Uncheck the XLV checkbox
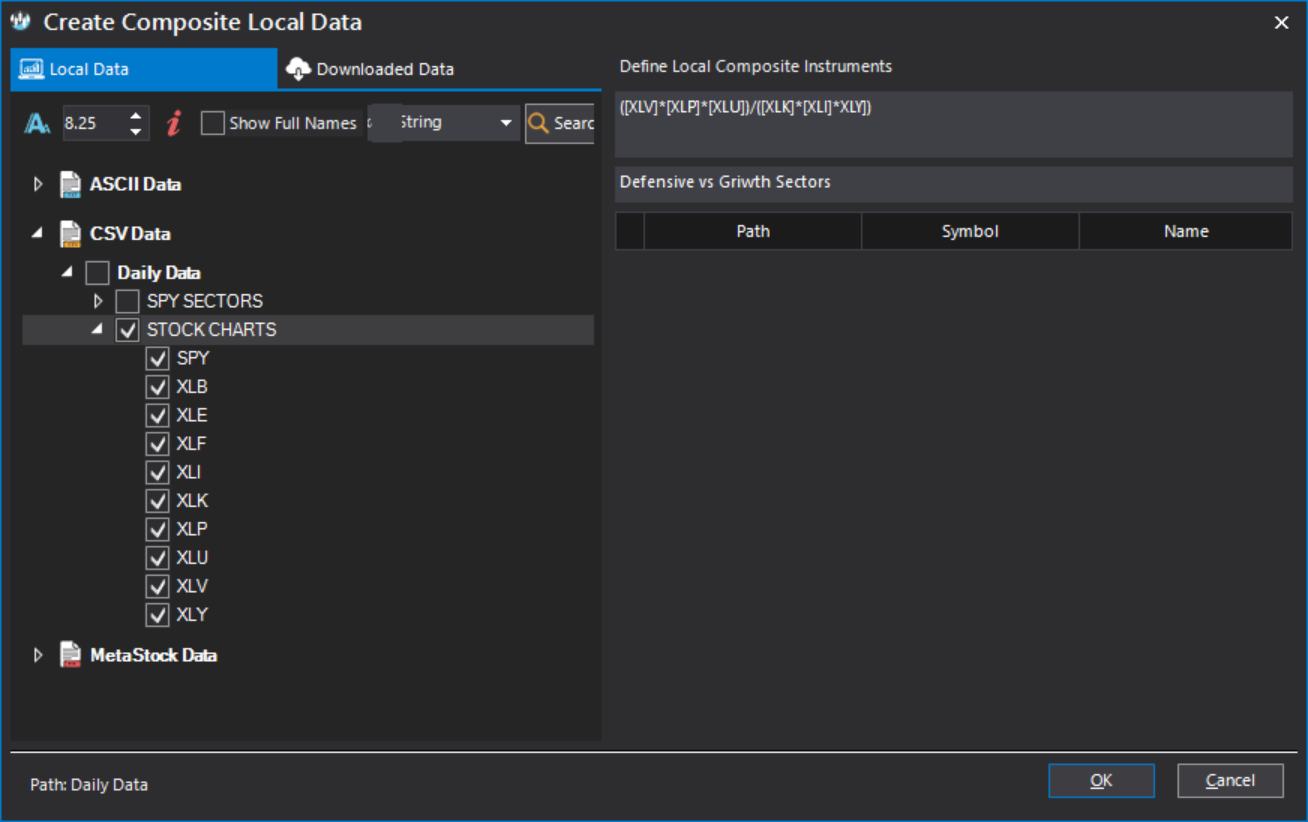This screenshot has width=1308, height=822. click(157, 586)
